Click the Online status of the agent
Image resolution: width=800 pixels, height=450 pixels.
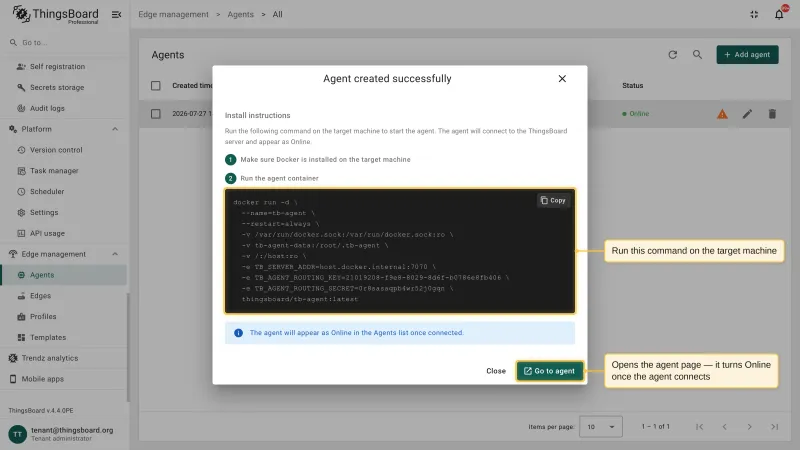pos(636,114)
